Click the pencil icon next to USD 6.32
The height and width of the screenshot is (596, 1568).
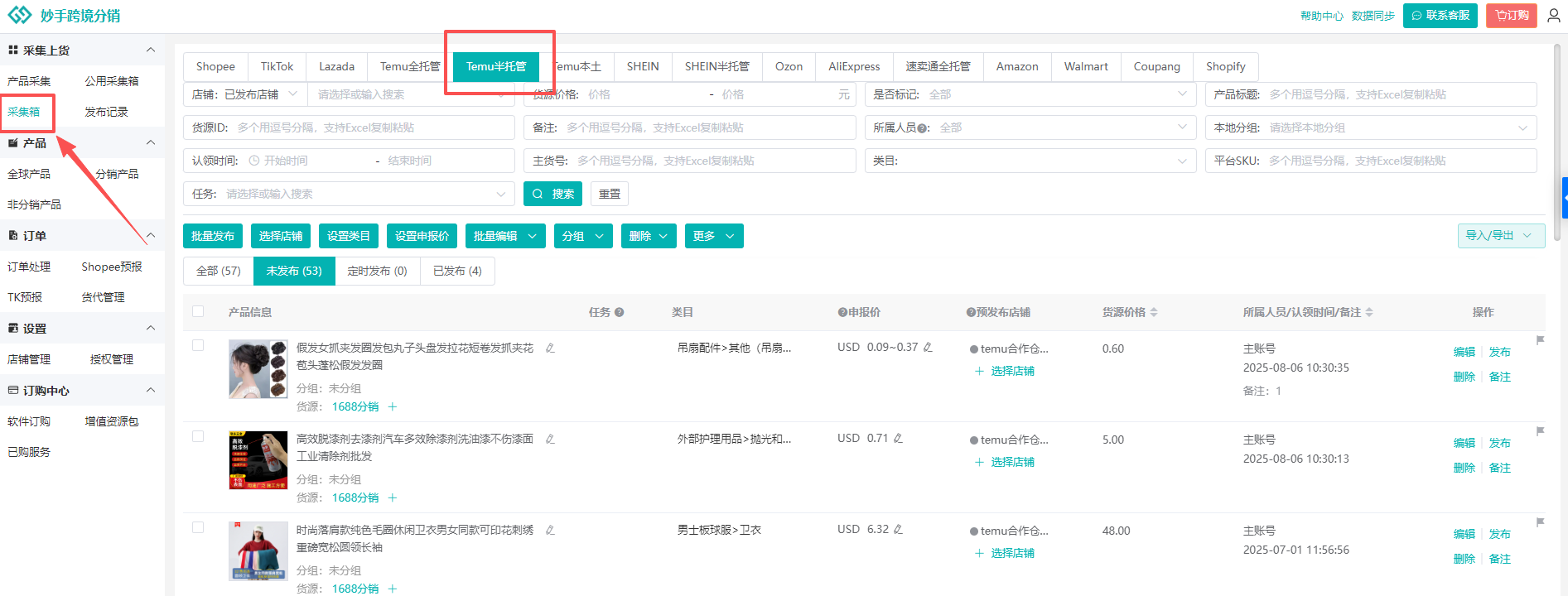pos(898,530)
